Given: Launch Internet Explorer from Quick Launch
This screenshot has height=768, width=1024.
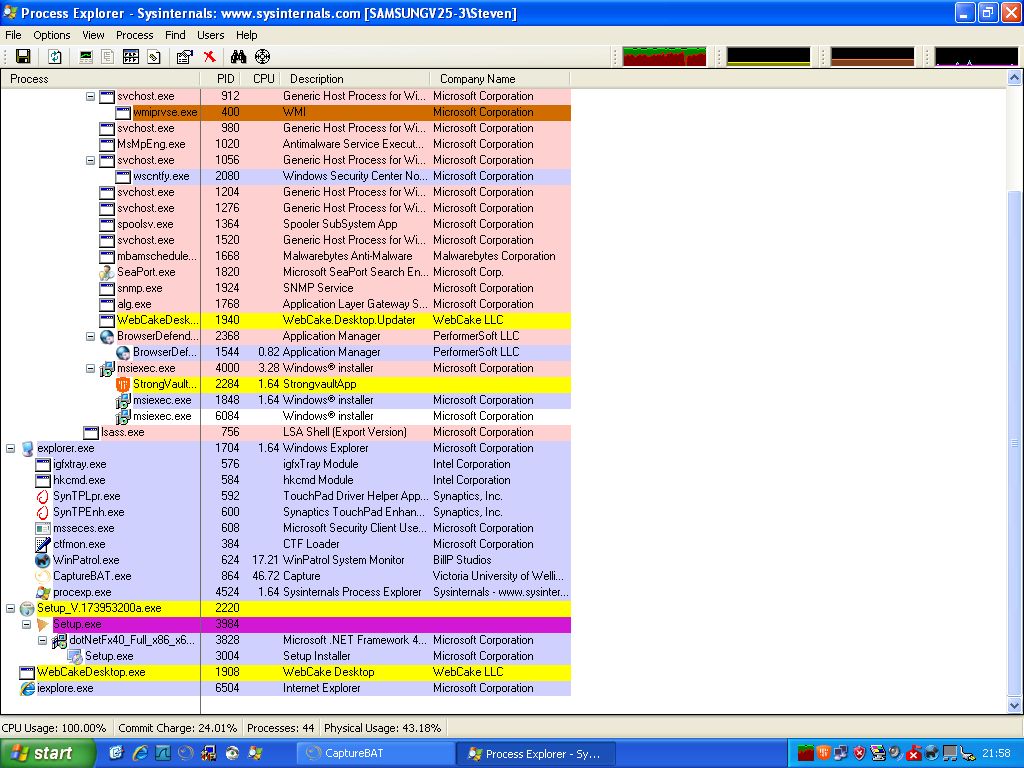Looking at the screenshot, I should 140,754.
